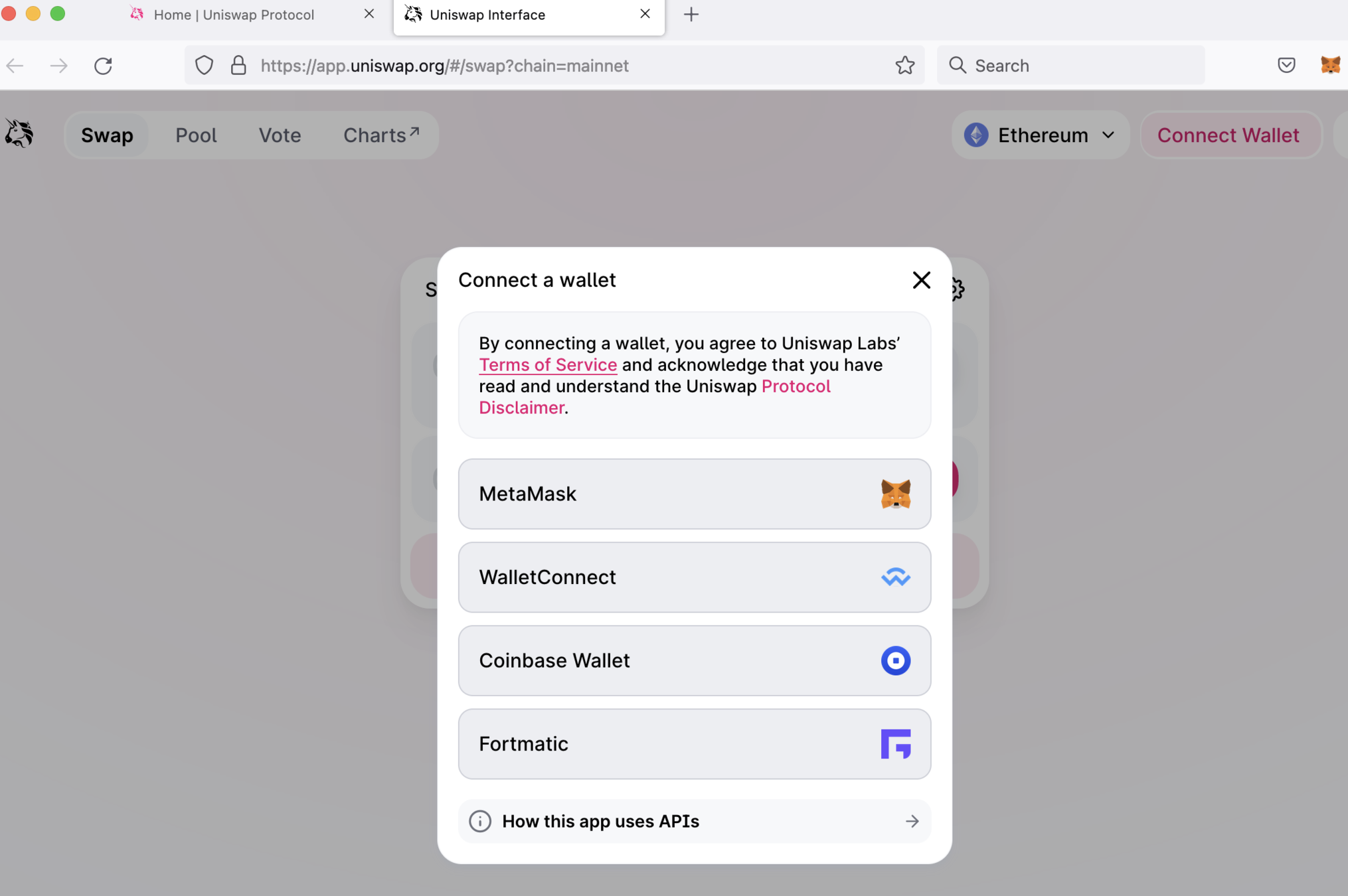
Task: Open the Pocket save icon in toolbar
Action: (x=1286, y=65)
